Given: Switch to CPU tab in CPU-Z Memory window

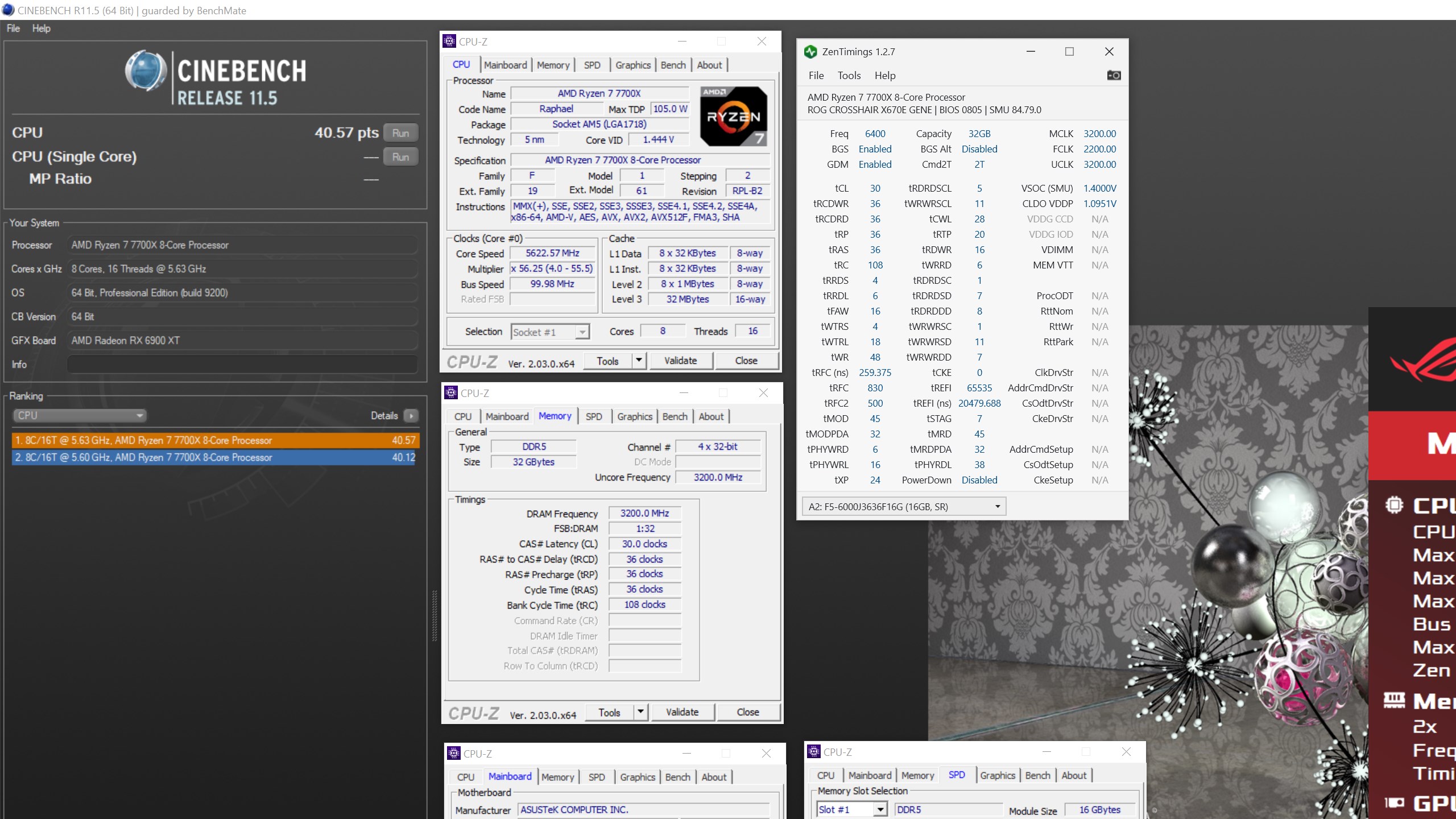Looking at the screenshot, I should [463, 417].
